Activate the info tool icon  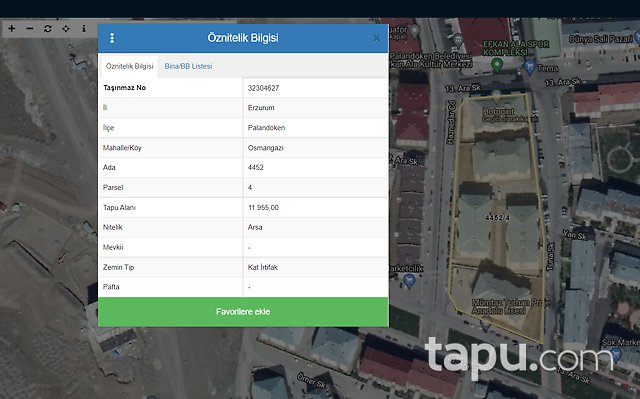click(x=84, y=29)
